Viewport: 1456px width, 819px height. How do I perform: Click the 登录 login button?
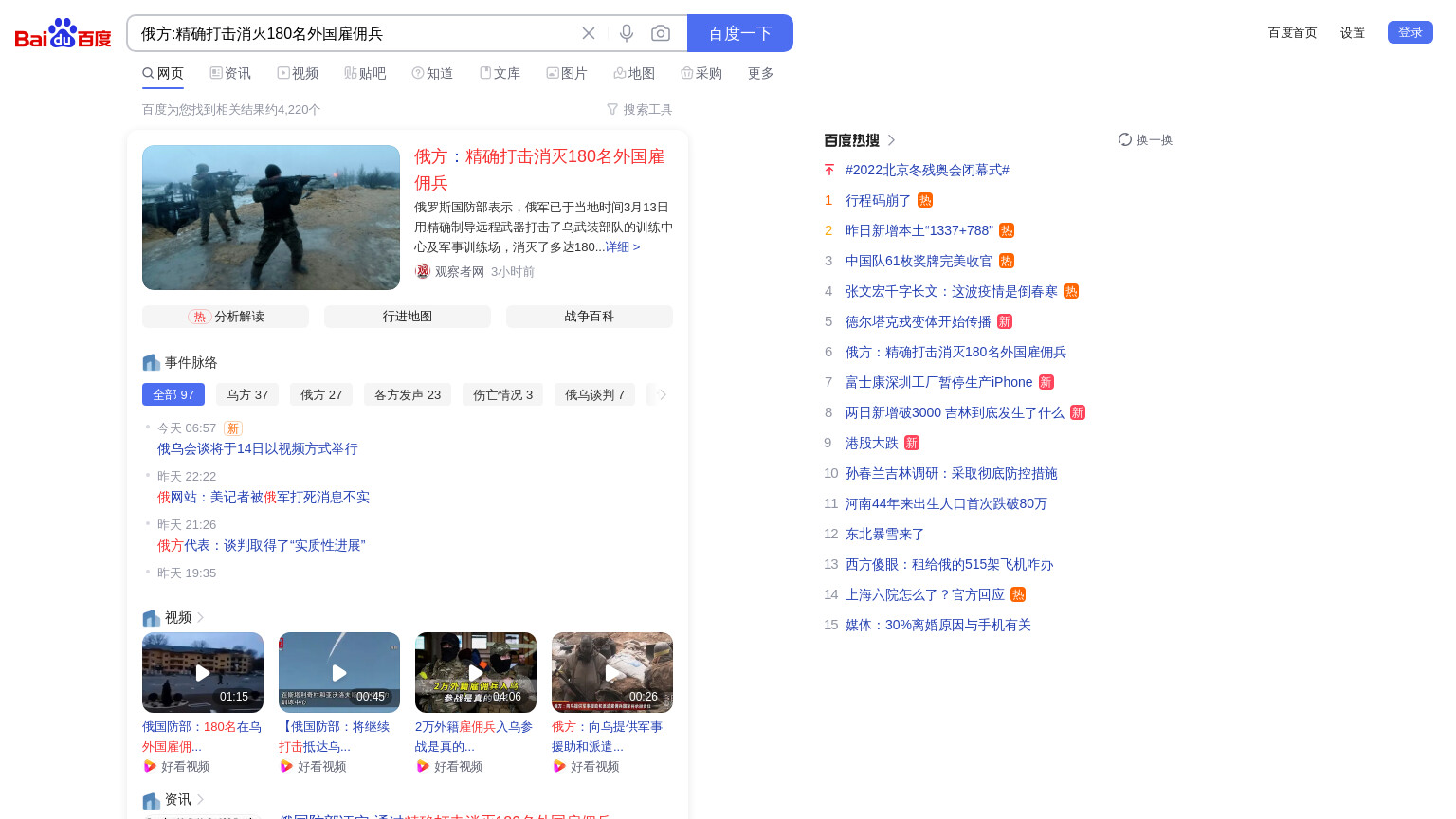pyautogui.click(x=1410, y=32)
